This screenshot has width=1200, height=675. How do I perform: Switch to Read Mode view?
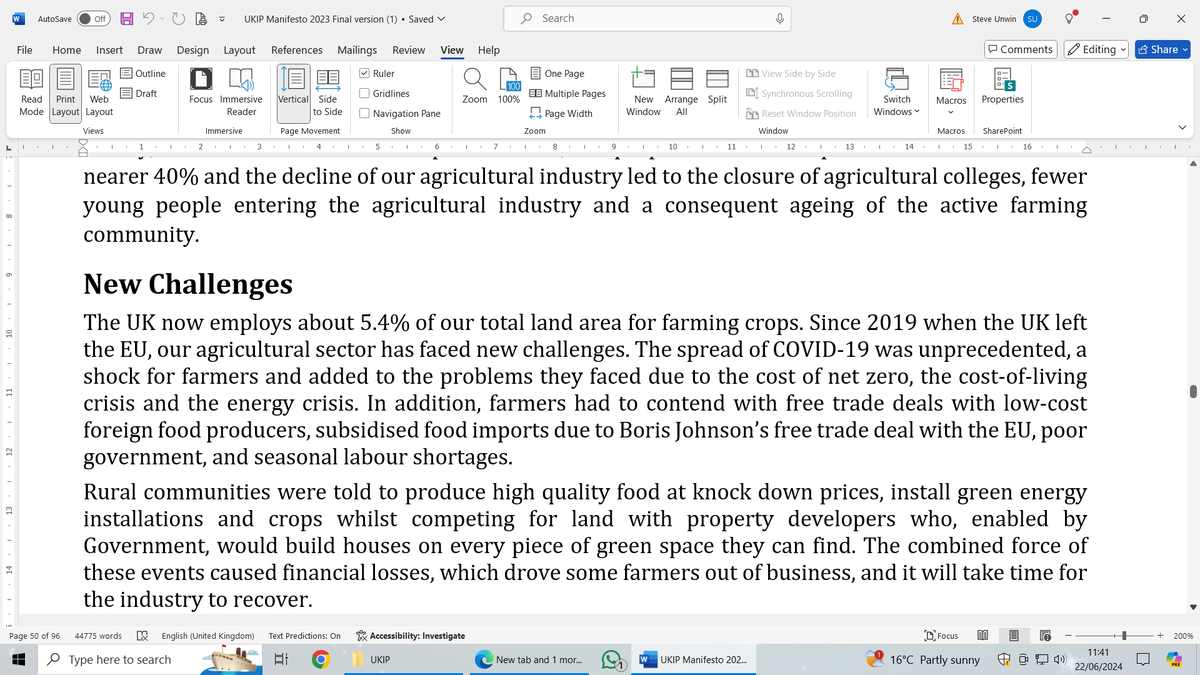point(31,92)
